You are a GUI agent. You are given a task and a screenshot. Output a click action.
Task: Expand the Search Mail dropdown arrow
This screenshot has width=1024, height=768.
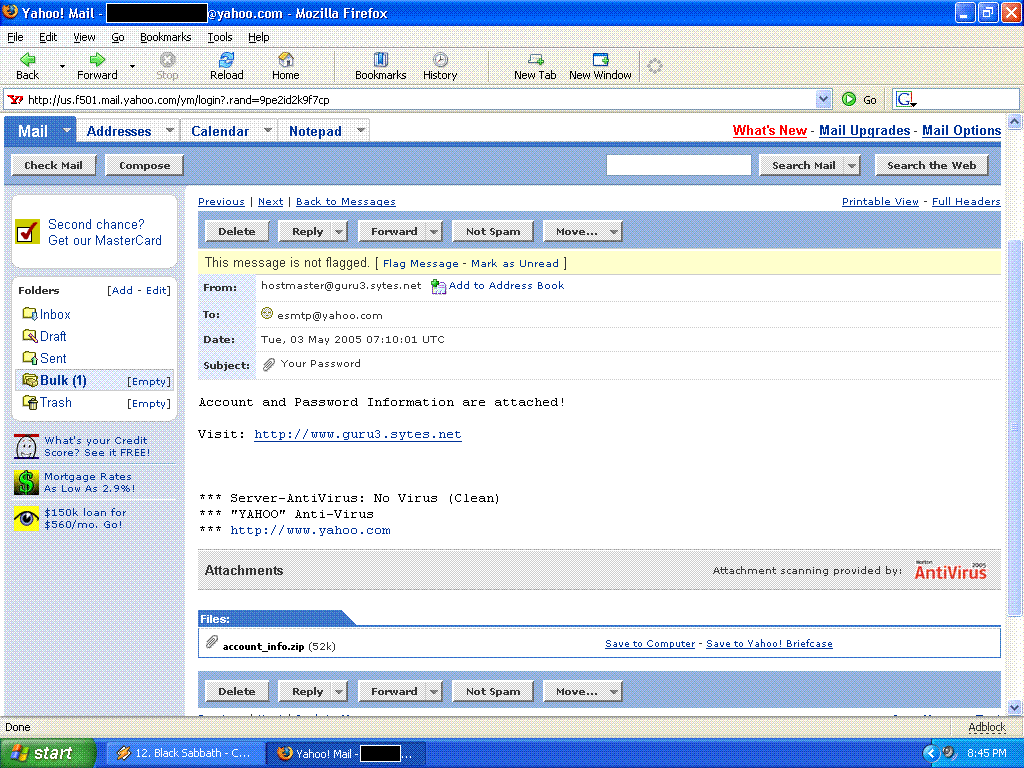[851, 166]
